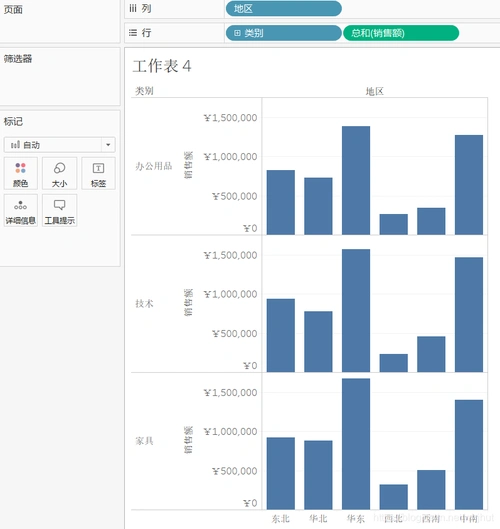Click the 类别 header label in the view
This screenshot has width=500, height=529.
pyautogui.click(x=144, y=91)
